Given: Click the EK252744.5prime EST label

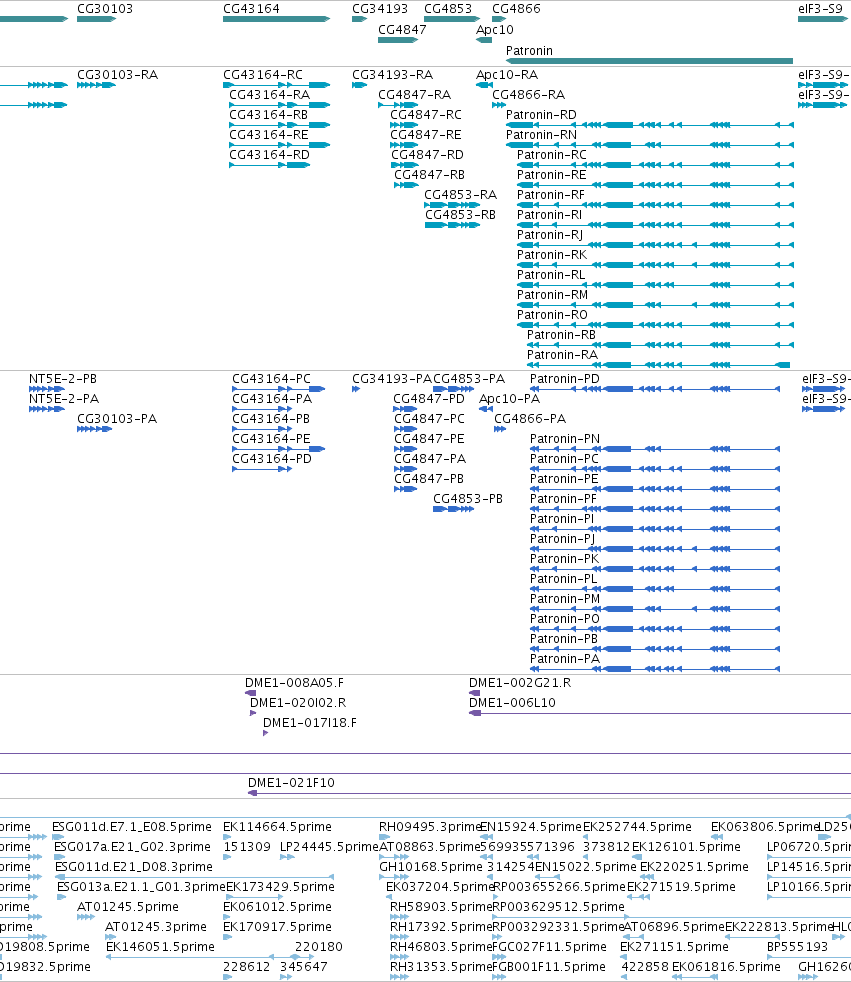Looking at the screenshot, I should point(637,827).
